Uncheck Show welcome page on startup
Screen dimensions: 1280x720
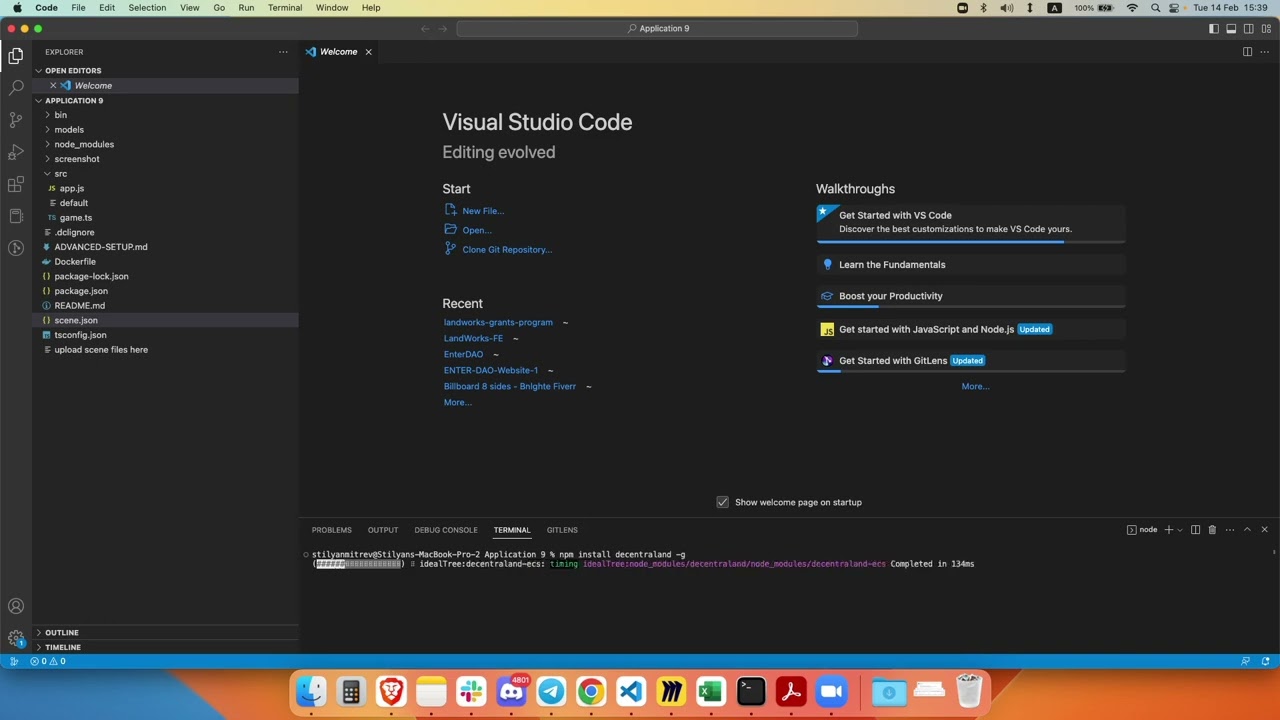click(x=723, y=502)
